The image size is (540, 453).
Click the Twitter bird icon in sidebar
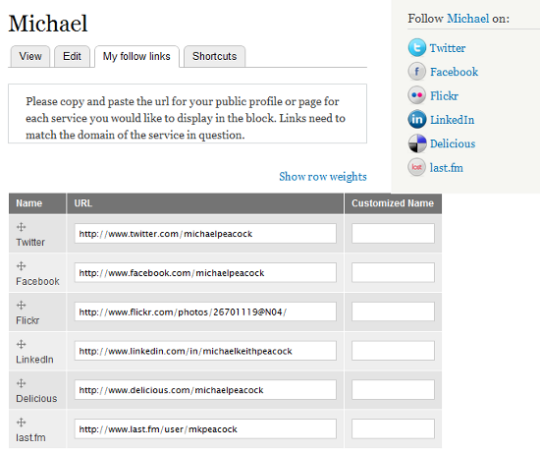[417, 48]
